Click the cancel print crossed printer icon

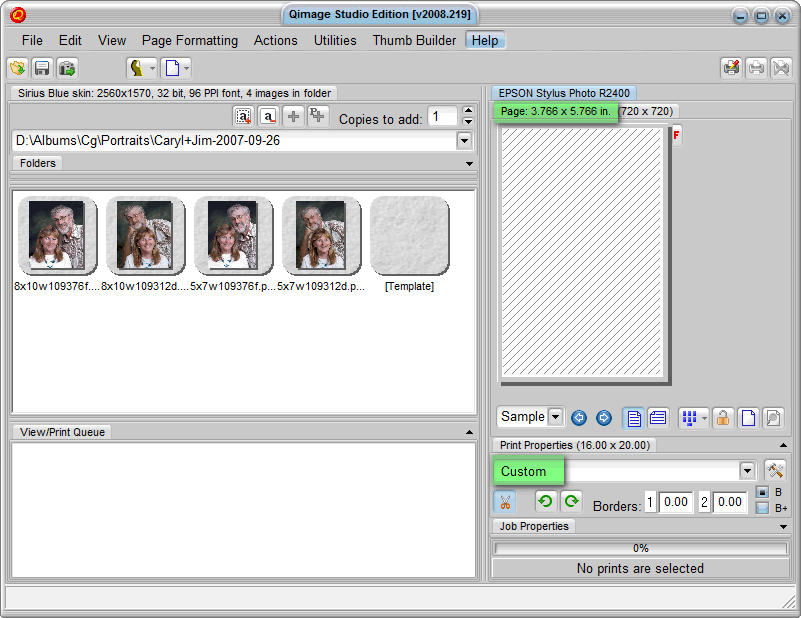pyautogui.click(x=781, y=68)
